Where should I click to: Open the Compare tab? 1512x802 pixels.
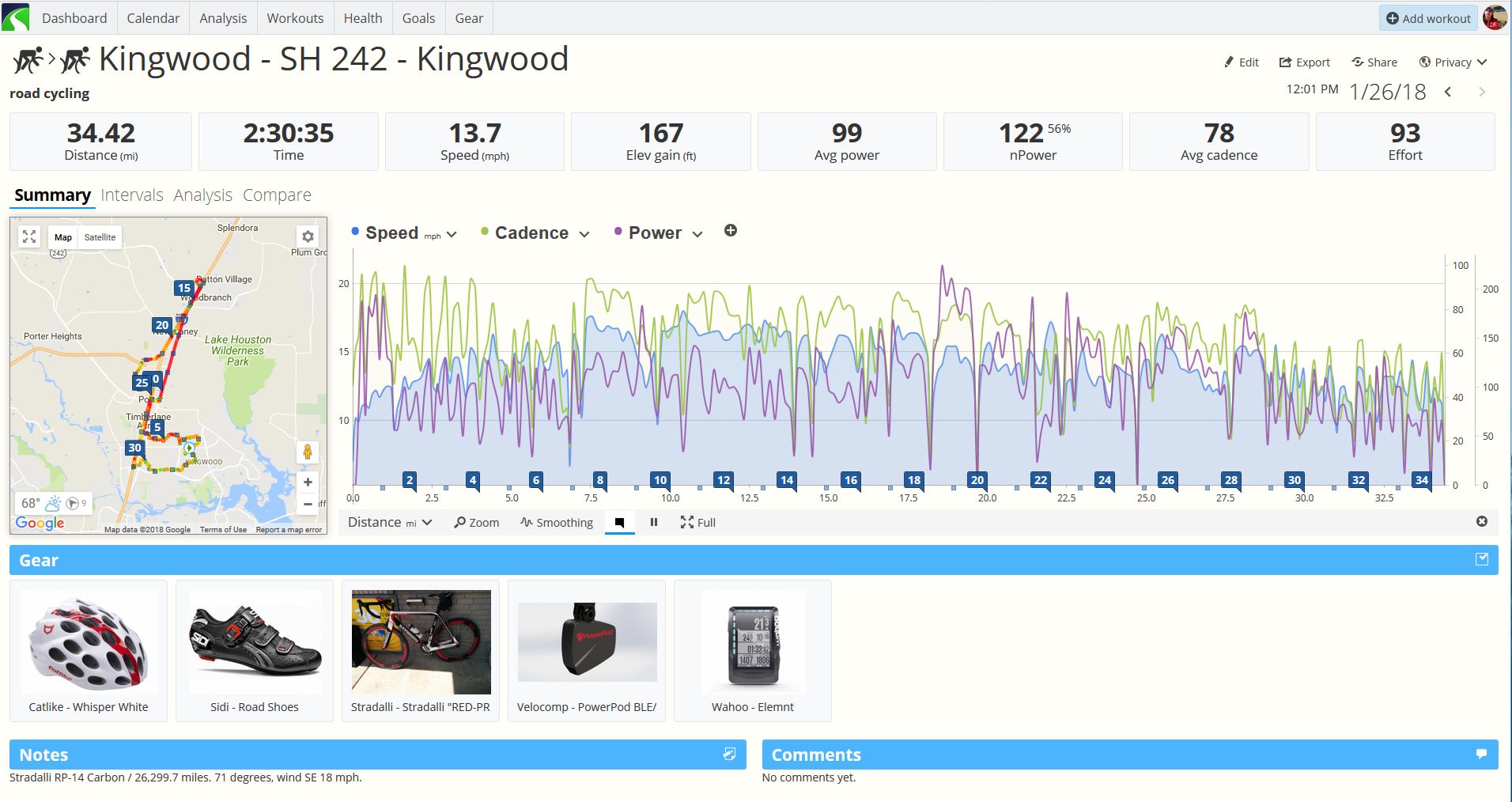(277, 195)
